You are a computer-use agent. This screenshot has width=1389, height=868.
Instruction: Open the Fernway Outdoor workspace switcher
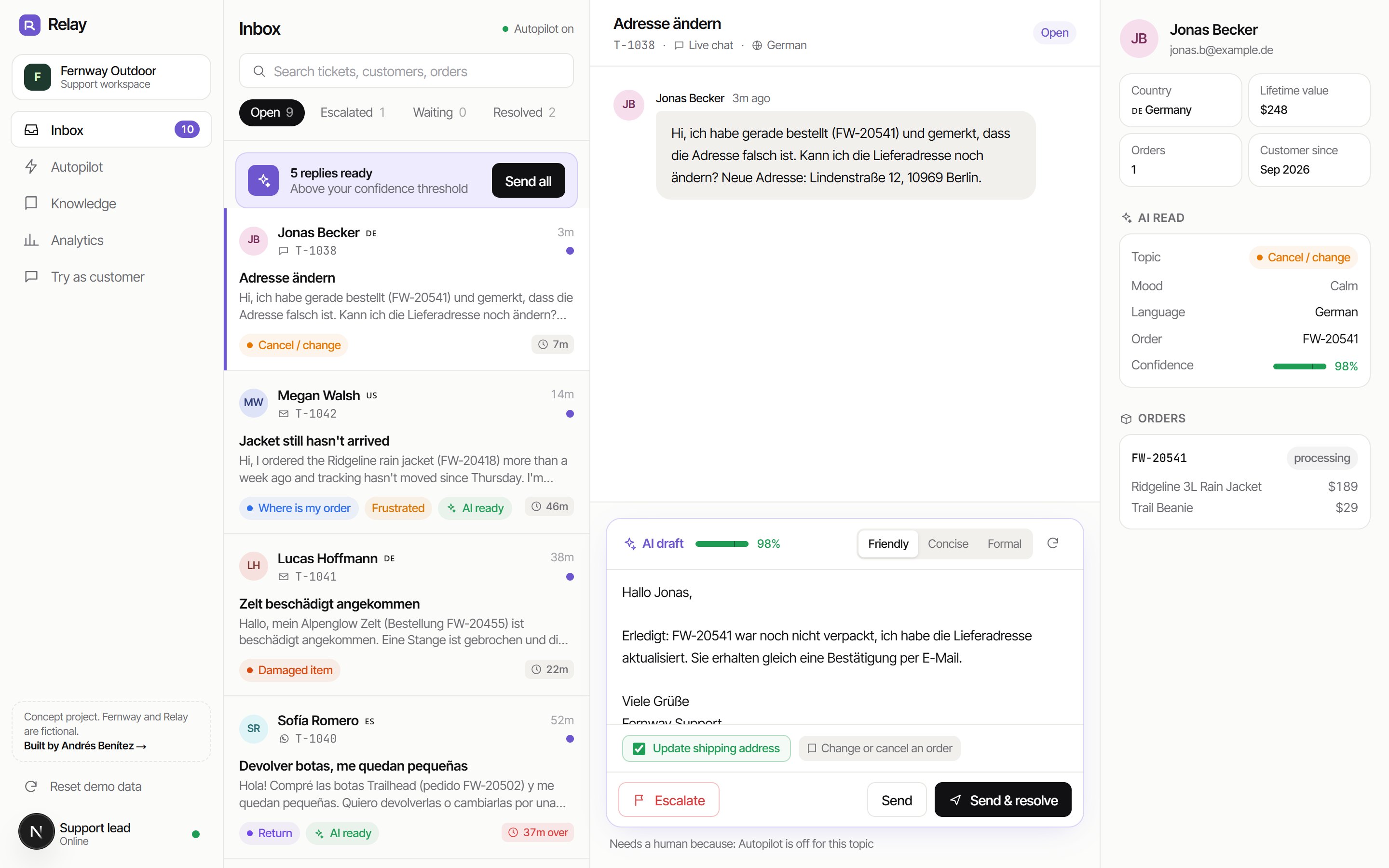tap(111, 77)
